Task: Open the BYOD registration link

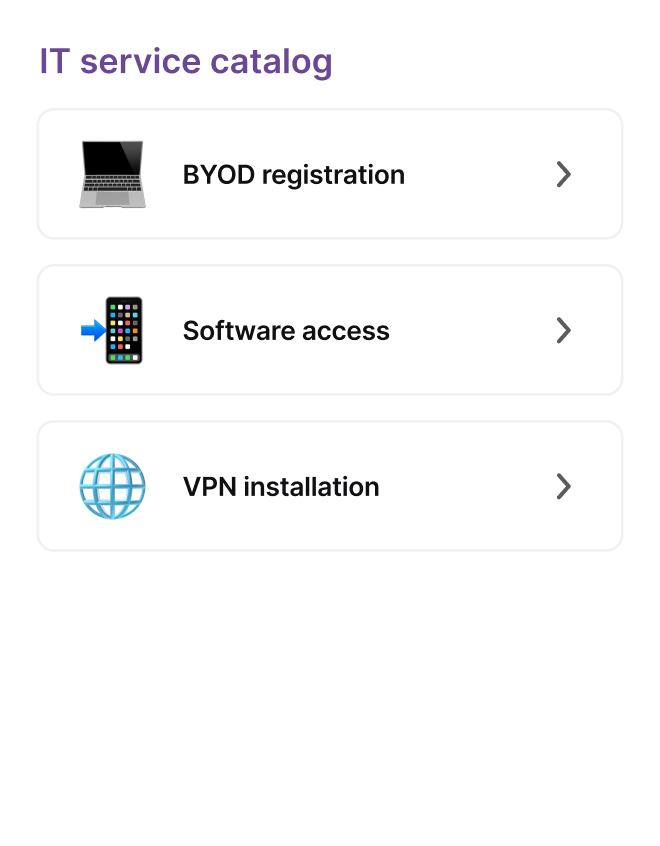Action: pyautogui.click(x=294, y=174)
